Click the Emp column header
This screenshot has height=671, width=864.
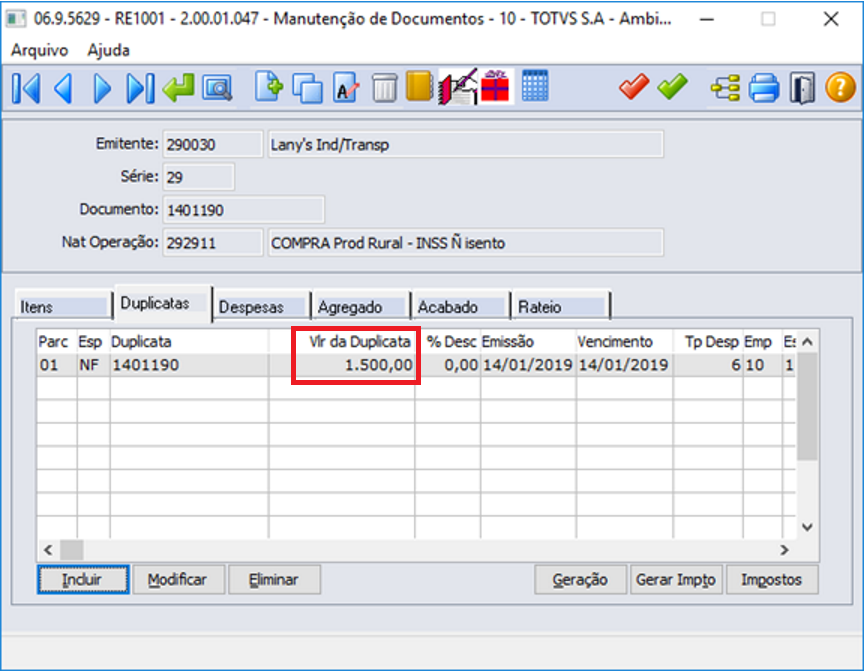click(763, 342)
